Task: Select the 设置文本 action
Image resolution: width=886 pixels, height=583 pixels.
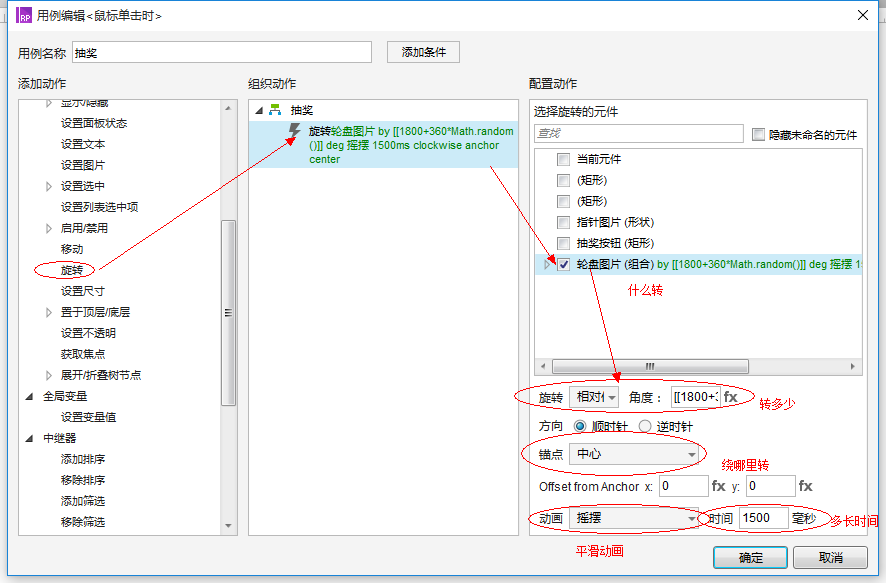Action: [x=83, y=144]
